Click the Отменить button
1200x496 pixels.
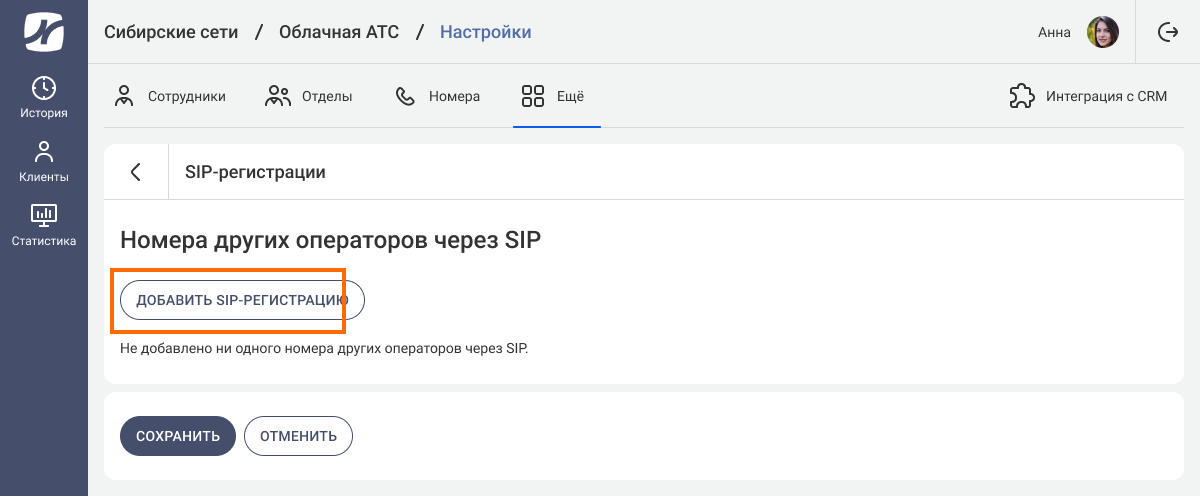(x=298, y=436)
